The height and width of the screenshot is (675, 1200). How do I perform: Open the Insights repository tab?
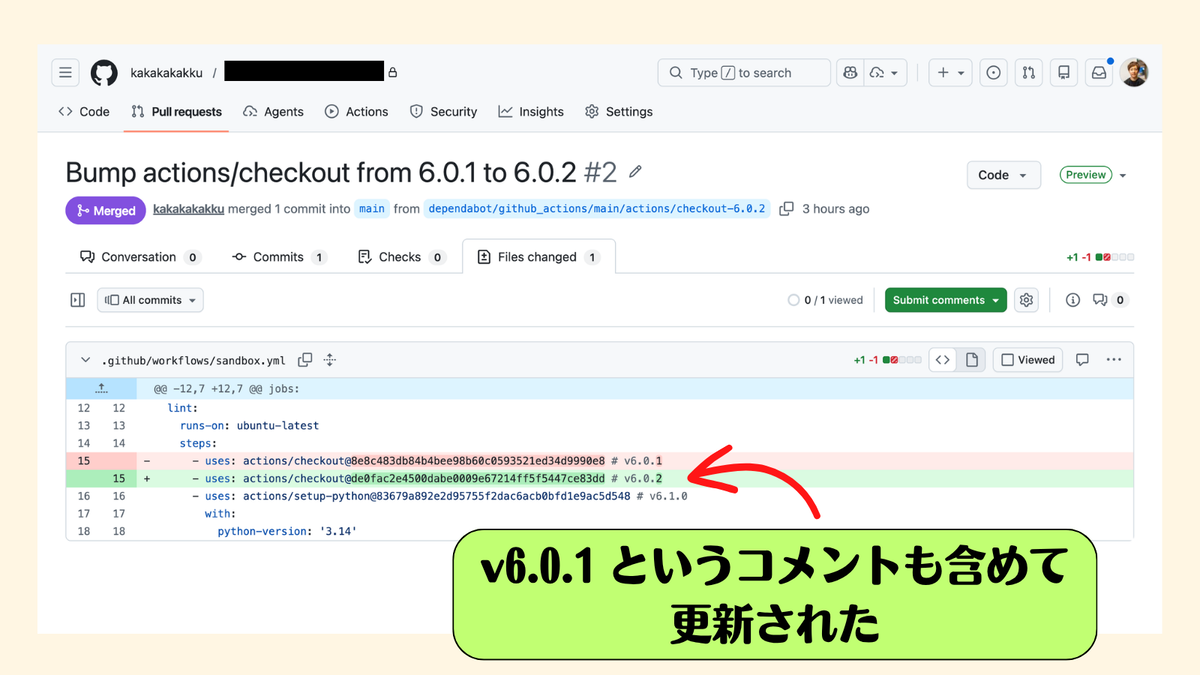pyautogui.click(x=531, y=112)
